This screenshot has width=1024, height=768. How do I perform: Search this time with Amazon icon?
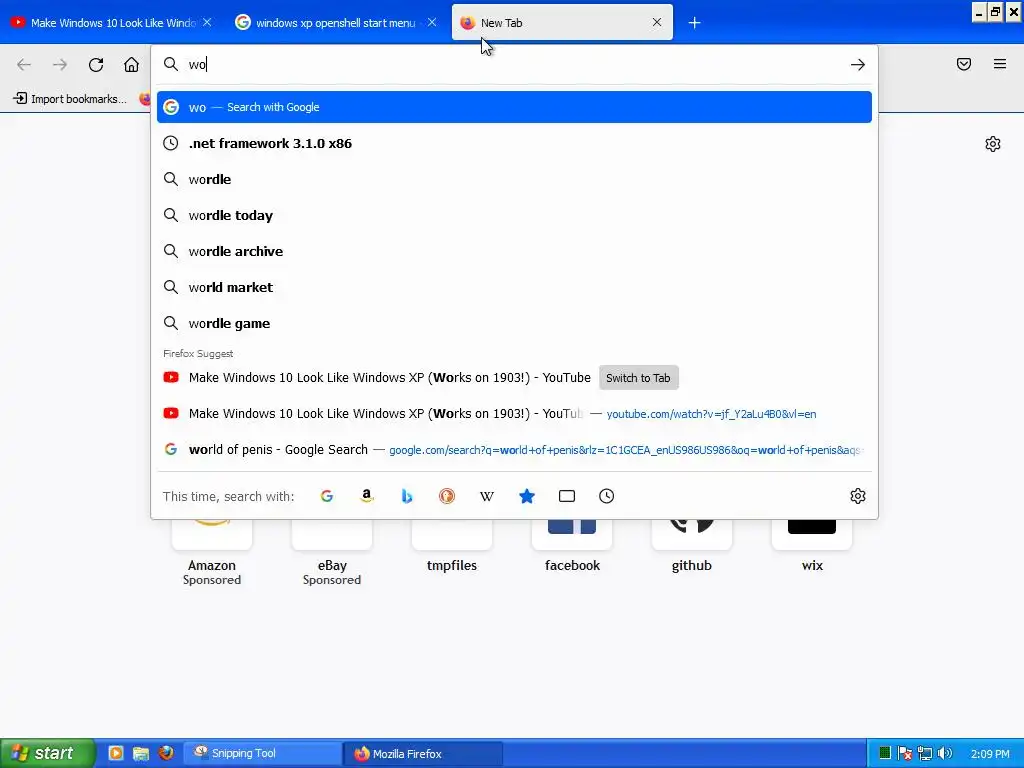click(x=367, y=496)
